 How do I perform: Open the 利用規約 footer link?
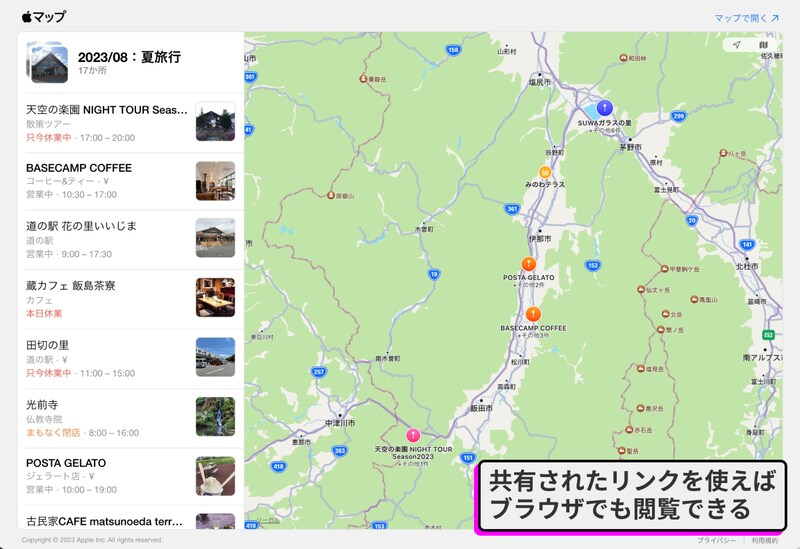[x=764, y=540]
